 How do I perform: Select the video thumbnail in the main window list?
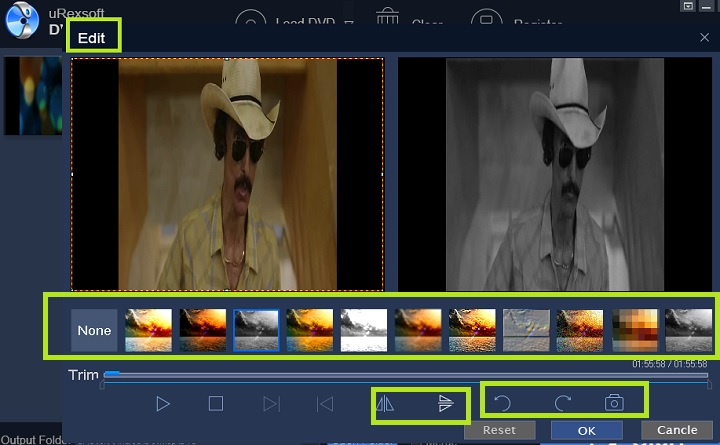point(33,96)
